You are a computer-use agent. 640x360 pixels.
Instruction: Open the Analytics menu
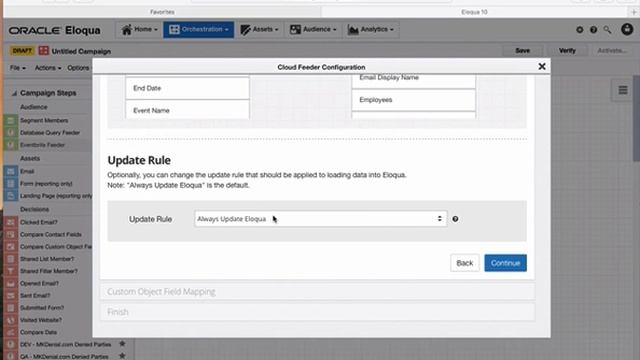371,29
